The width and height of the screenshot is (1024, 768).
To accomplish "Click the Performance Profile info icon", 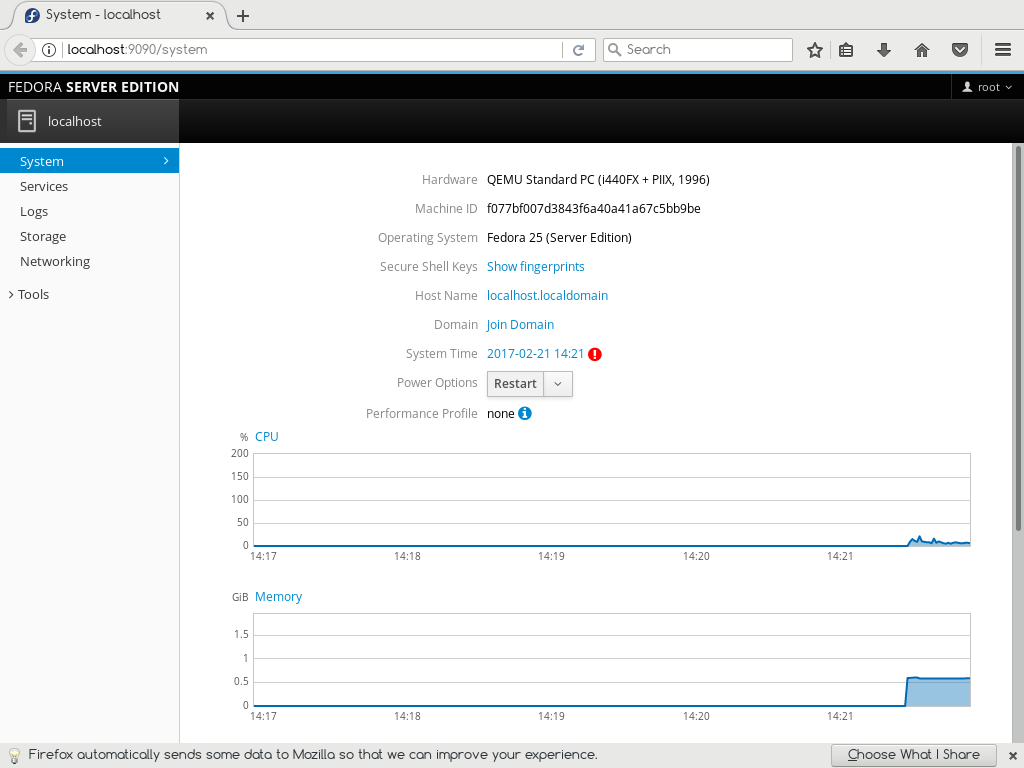I will pyautogui.click(x=524, y=413).
